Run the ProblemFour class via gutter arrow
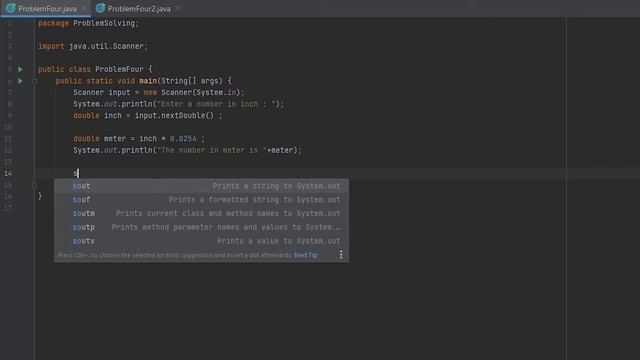Image resolution: width=640 pixels, height=360 pixels. pos(20,69)
